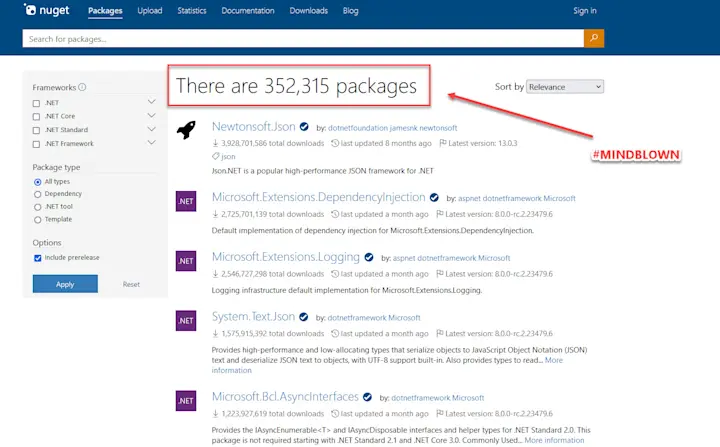Open the Blog nav item
The image size is (720, 447).
pos(350,11)
